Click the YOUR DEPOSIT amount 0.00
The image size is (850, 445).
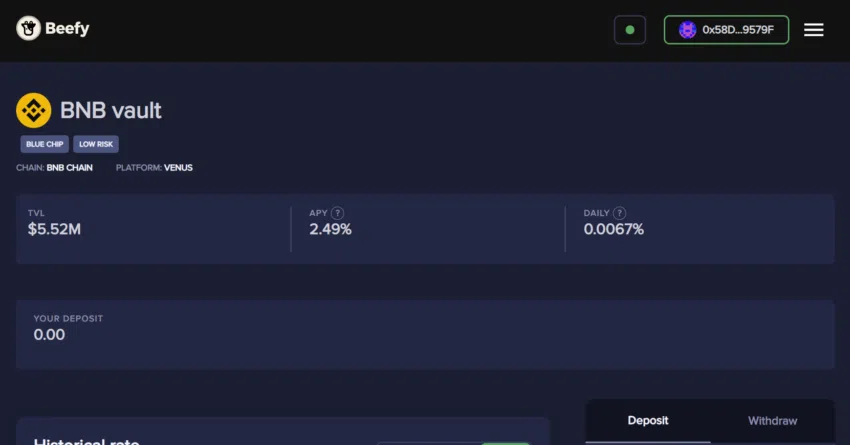coord(49,334)
